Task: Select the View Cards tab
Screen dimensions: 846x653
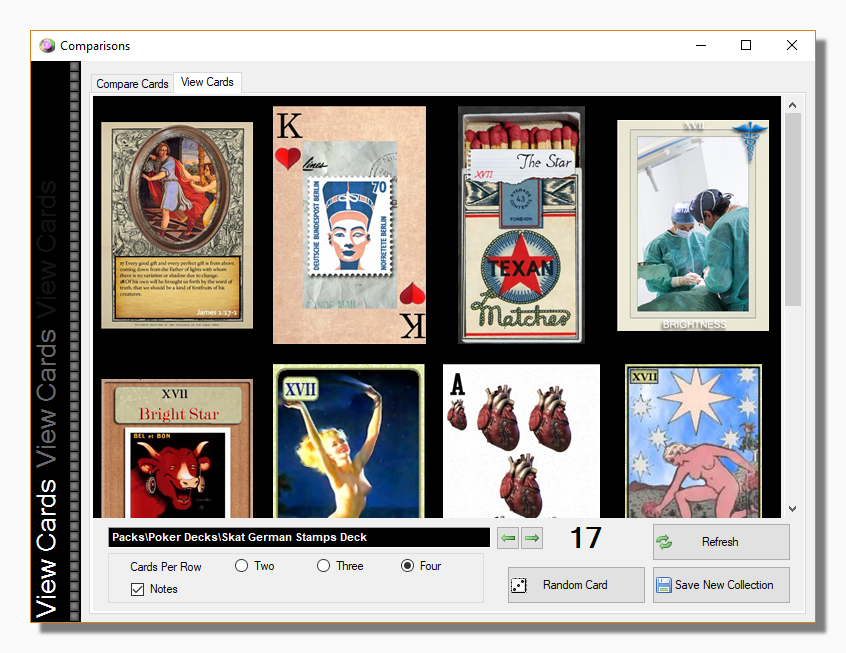Action: click(x=207, y=82)
